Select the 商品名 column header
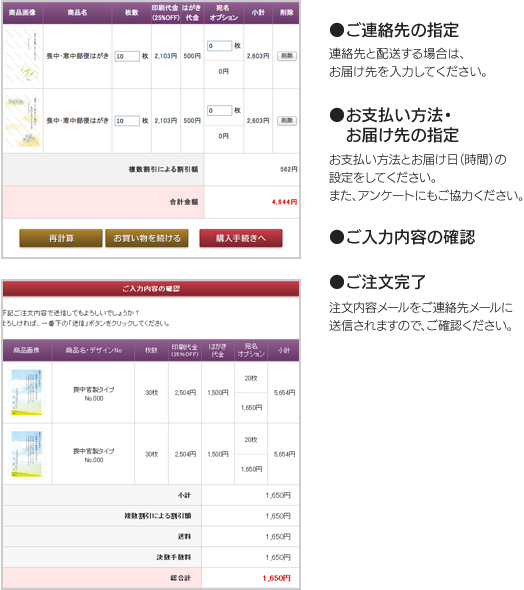524x590 pixels. coord(77,12)
